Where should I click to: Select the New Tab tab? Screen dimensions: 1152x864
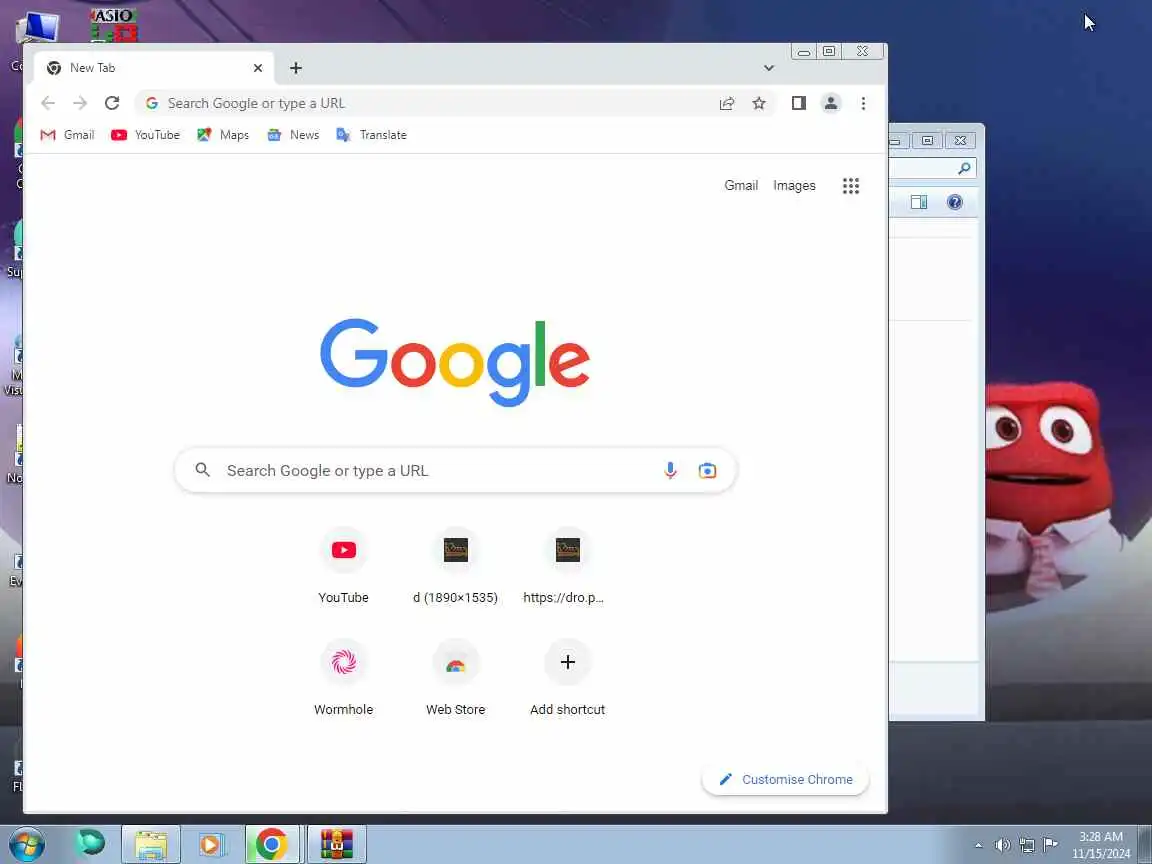tap(154, 68)
